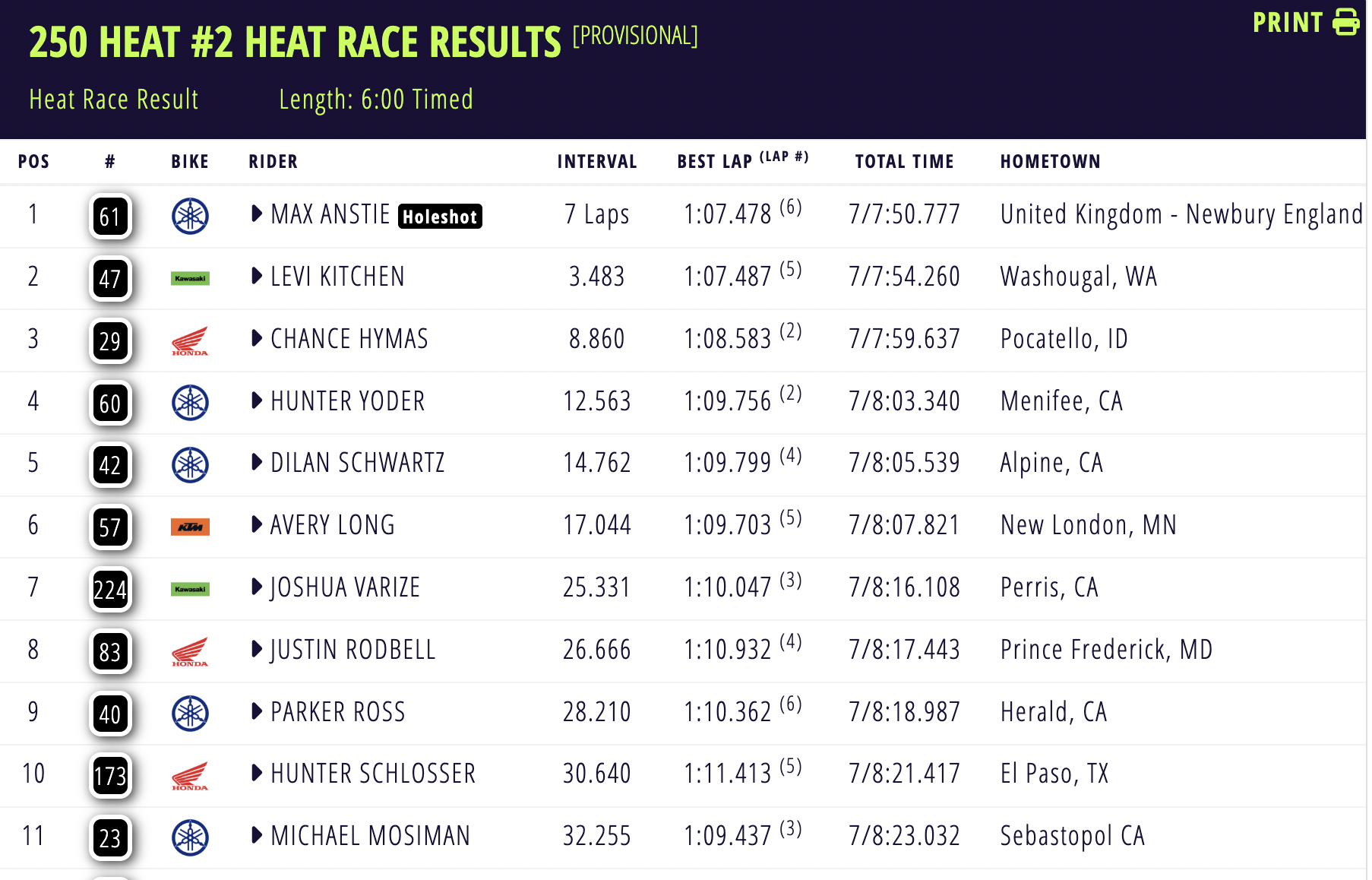Expand Joshua Varize's row details
Image resolution: width=1372 pixels, height=880 pixels.
(x=257, y=587)
